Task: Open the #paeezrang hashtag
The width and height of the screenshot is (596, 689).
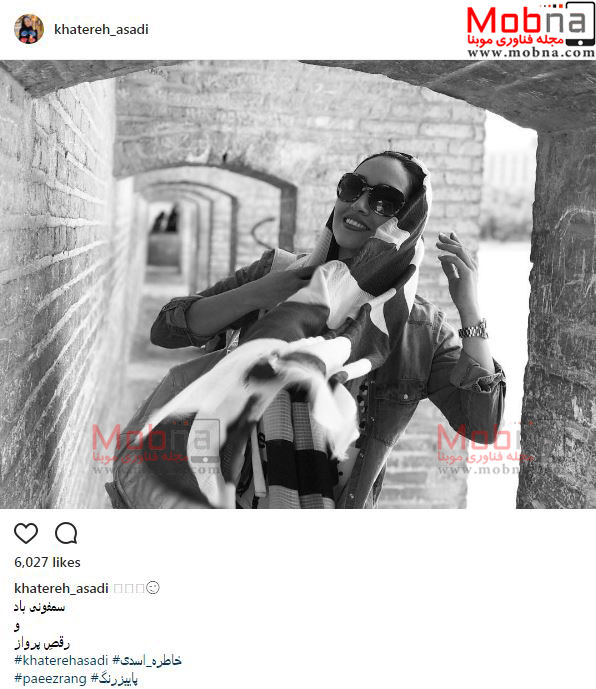Action: pyautogui.click(x=51, y=679)
